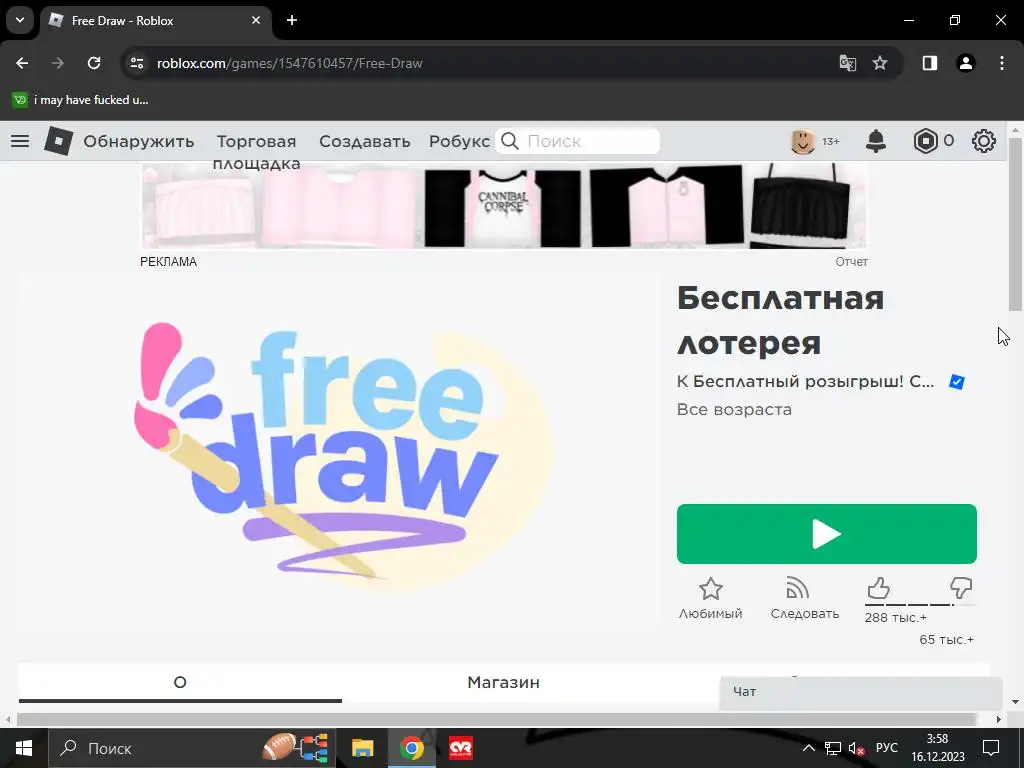Switch to Chrome in the taskbar

[x=411, y=748]
